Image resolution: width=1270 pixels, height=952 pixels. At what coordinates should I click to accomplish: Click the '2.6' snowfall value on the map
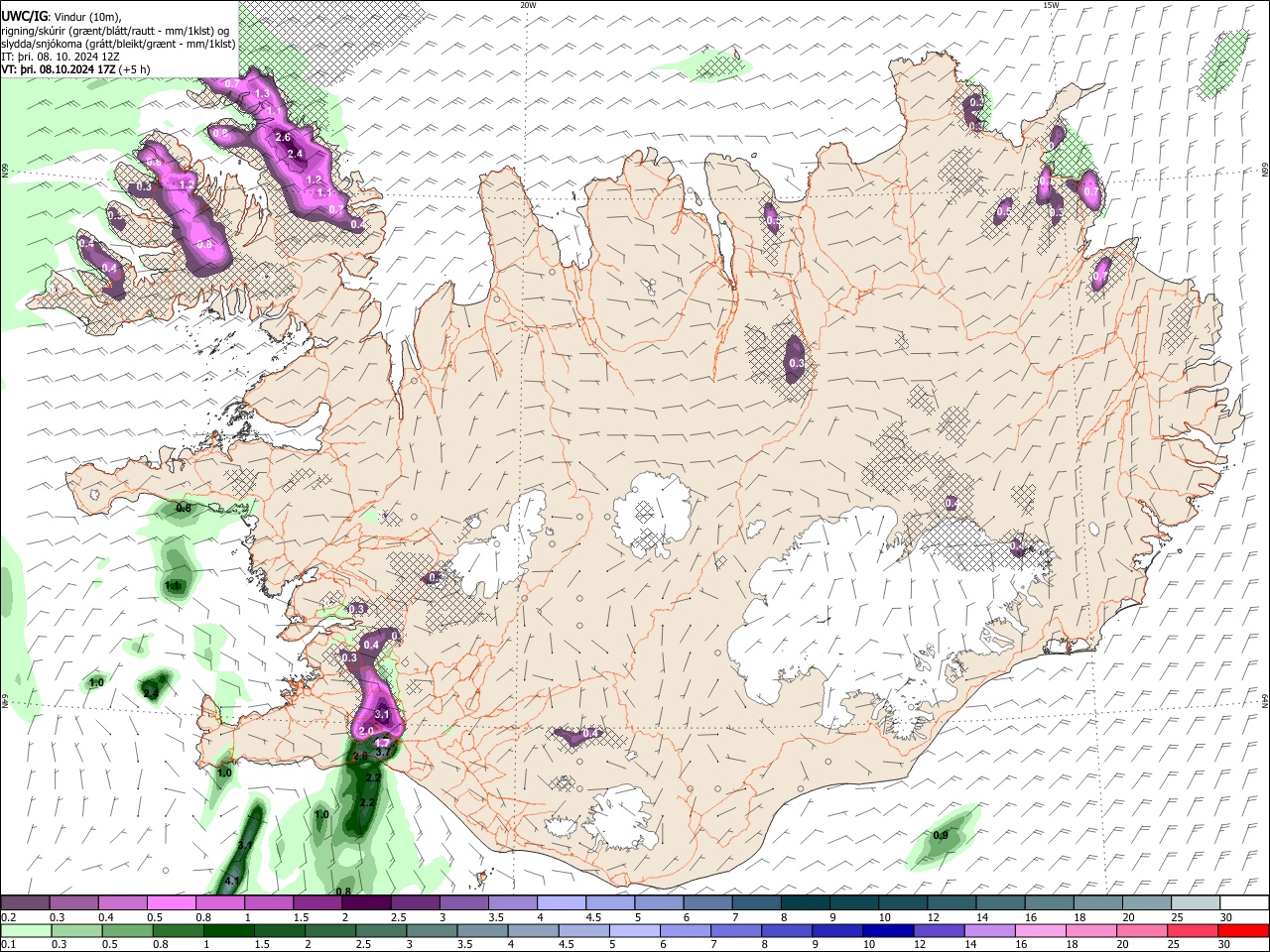point(283,138)
